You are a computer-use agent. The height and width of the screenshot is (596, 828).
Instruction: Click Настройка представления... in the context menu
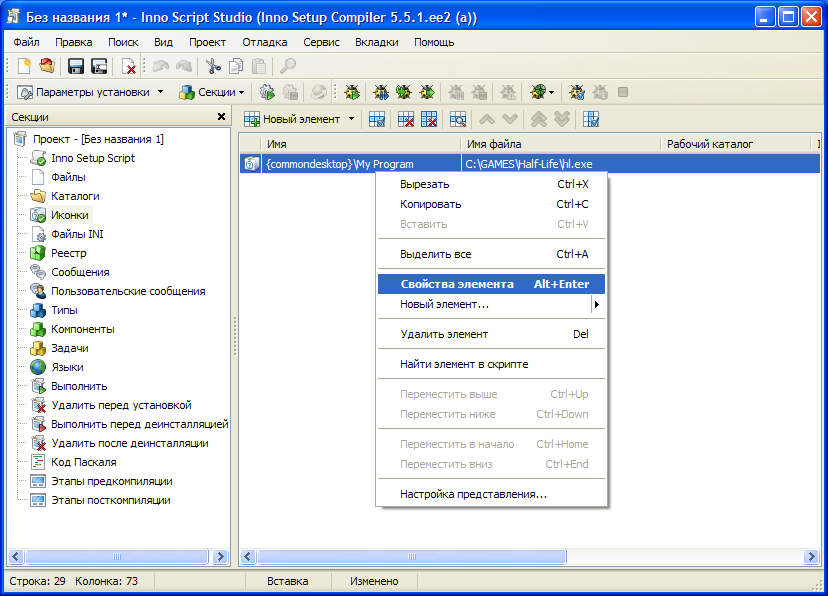click(473, 494)
